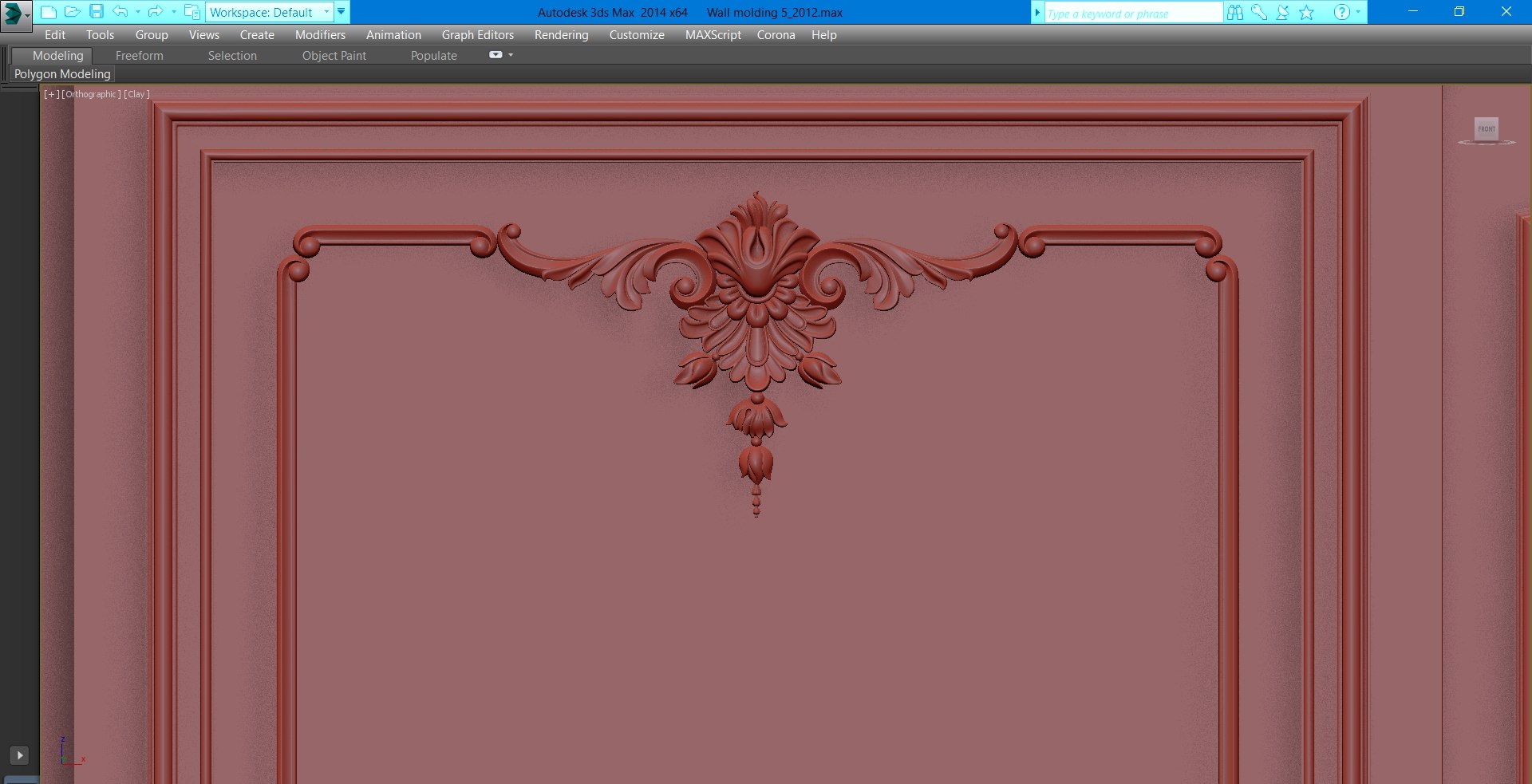Open the Animation menu

(x=393, y=35)
